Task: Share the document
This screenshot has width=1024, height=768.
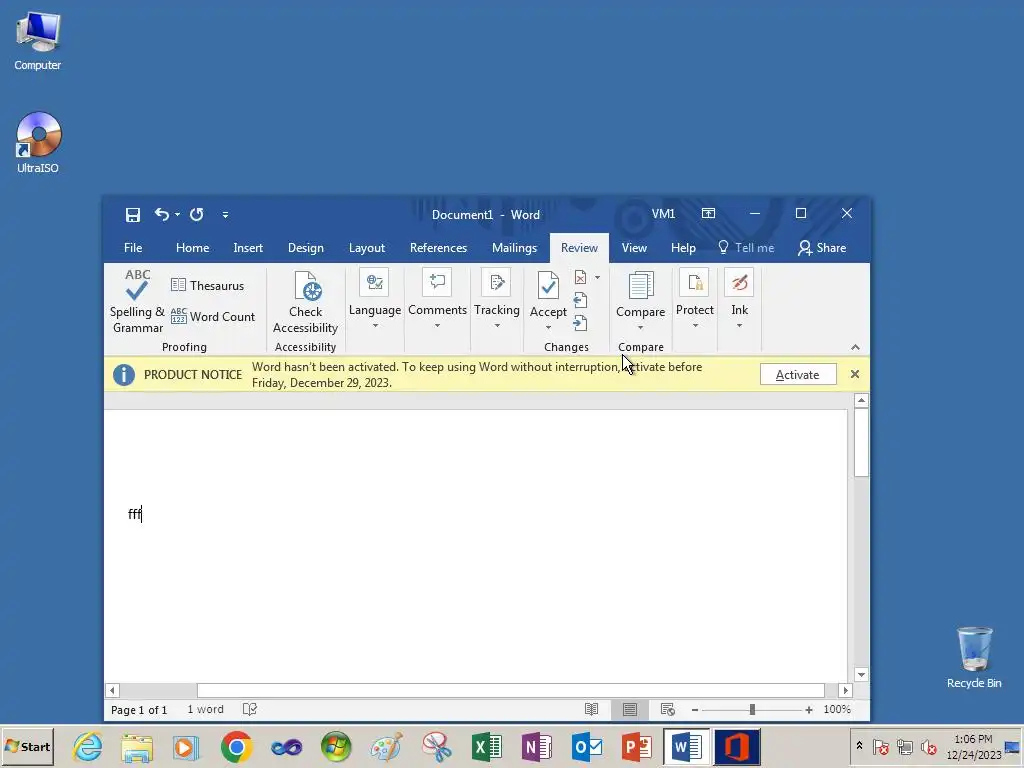Action: click(x=822, y=248)
